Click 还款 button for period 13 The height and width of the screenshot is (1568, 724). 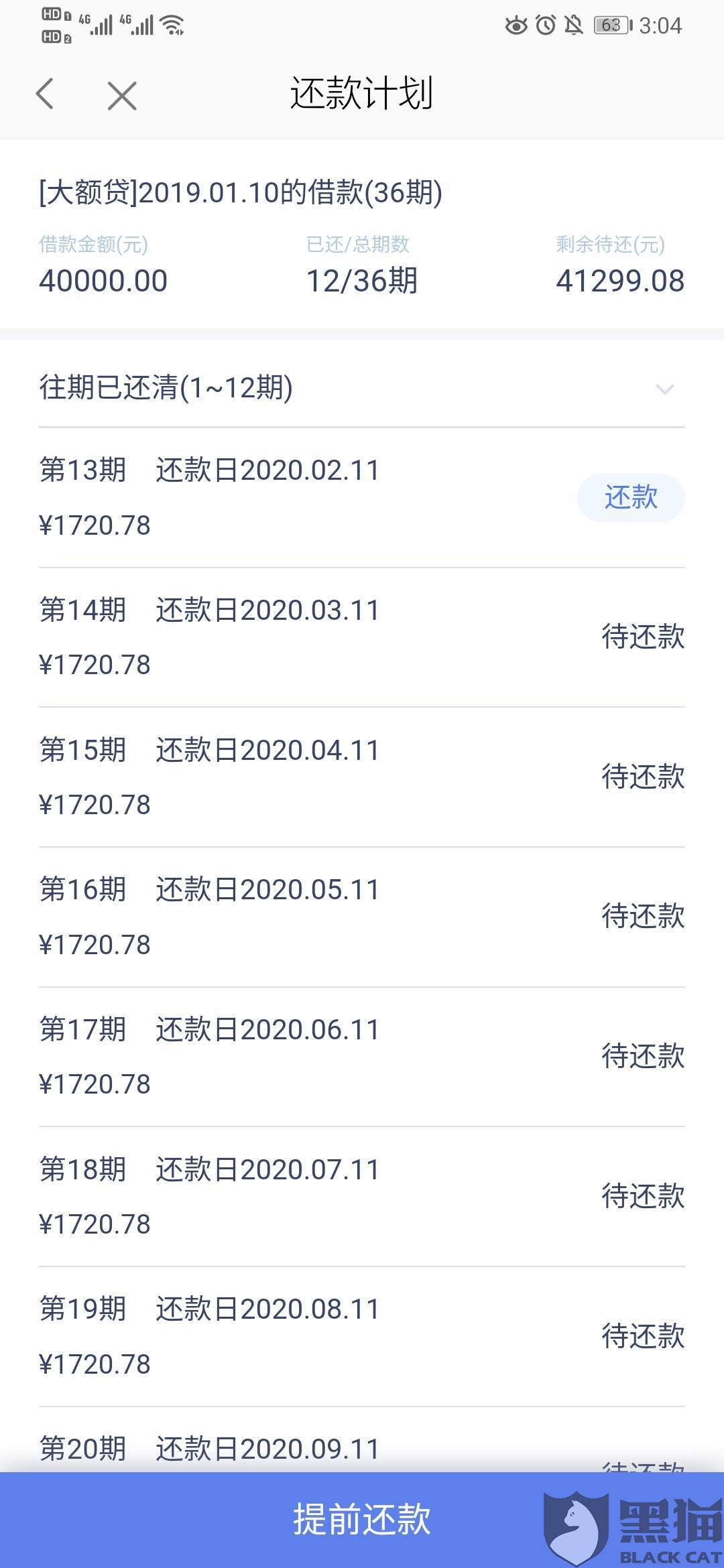631,497
